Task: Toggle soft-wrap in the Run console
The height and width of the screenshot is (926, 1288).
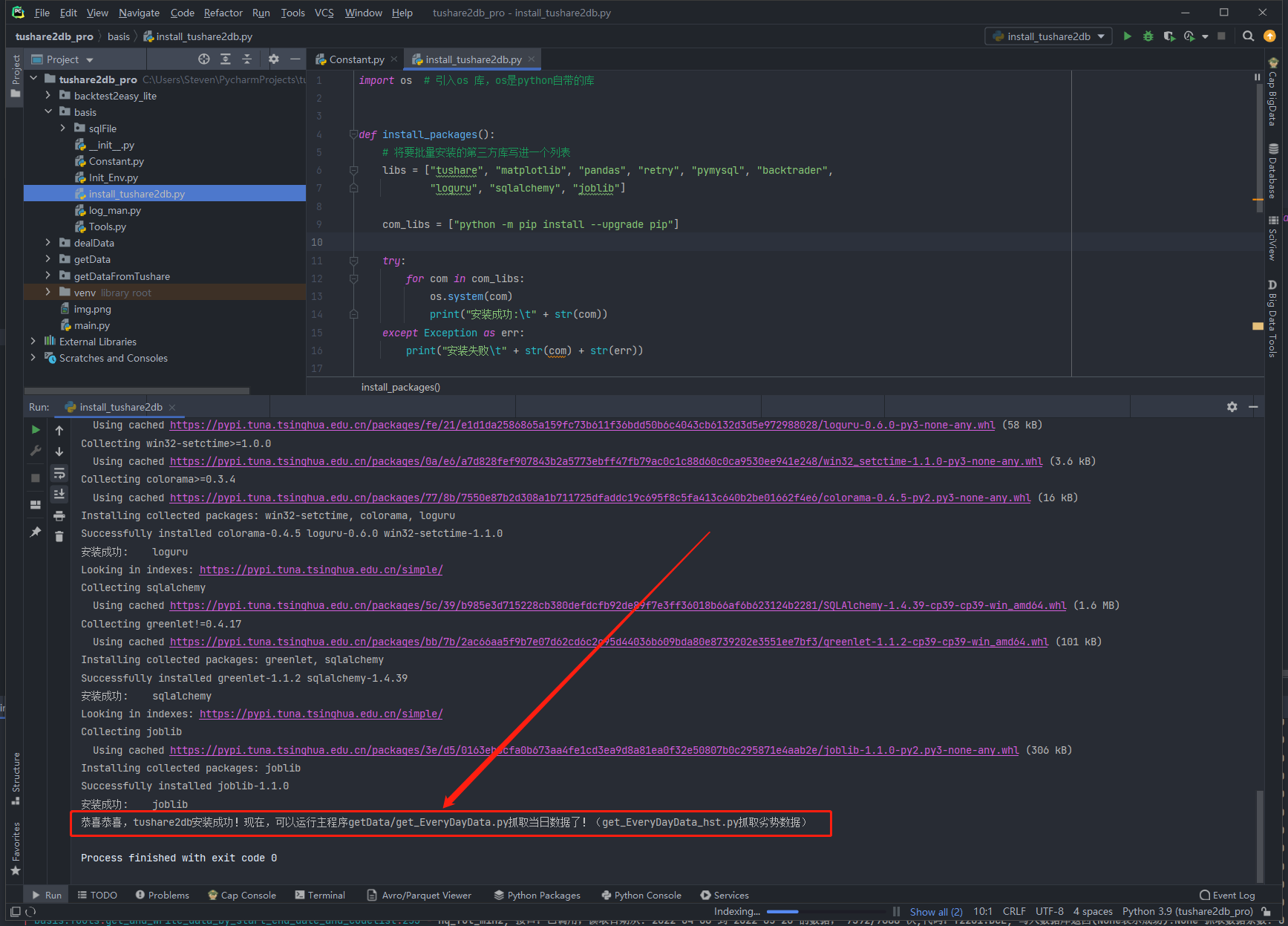Action: point(59,473)
